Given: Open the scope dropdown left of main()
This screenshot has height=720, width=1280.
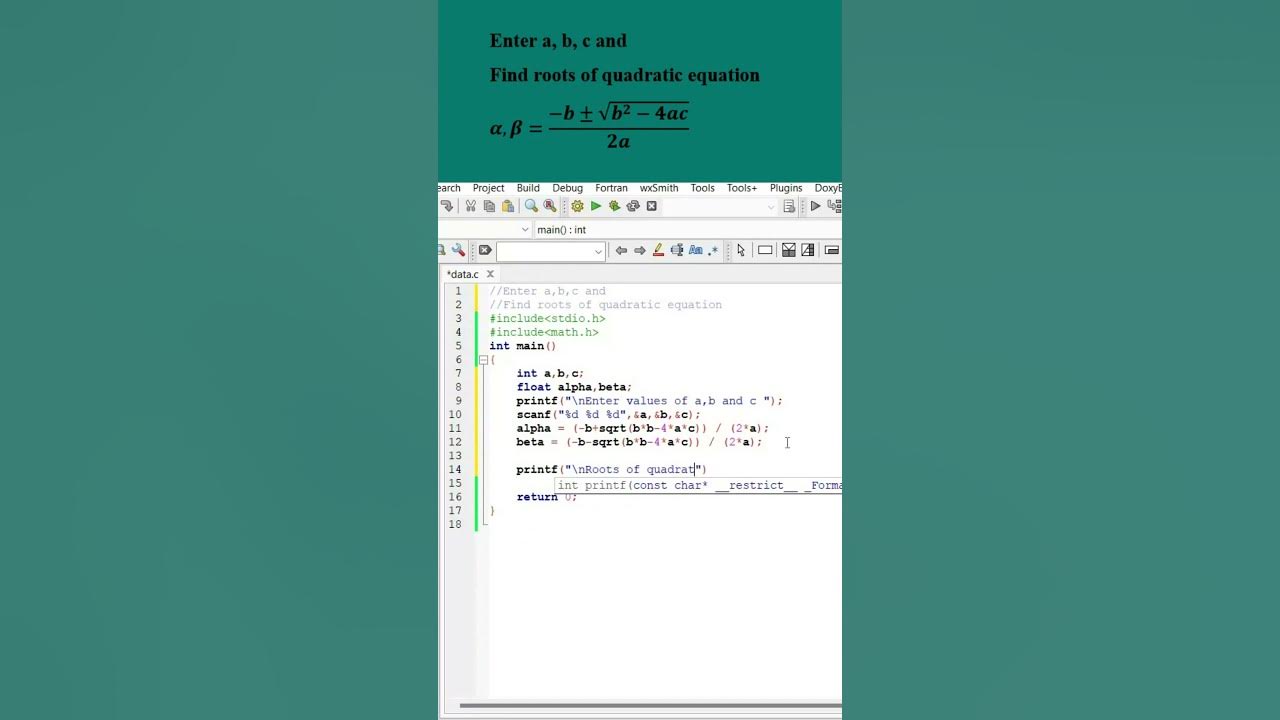Looking at the screenshot, I should click(x=525, y=229).
